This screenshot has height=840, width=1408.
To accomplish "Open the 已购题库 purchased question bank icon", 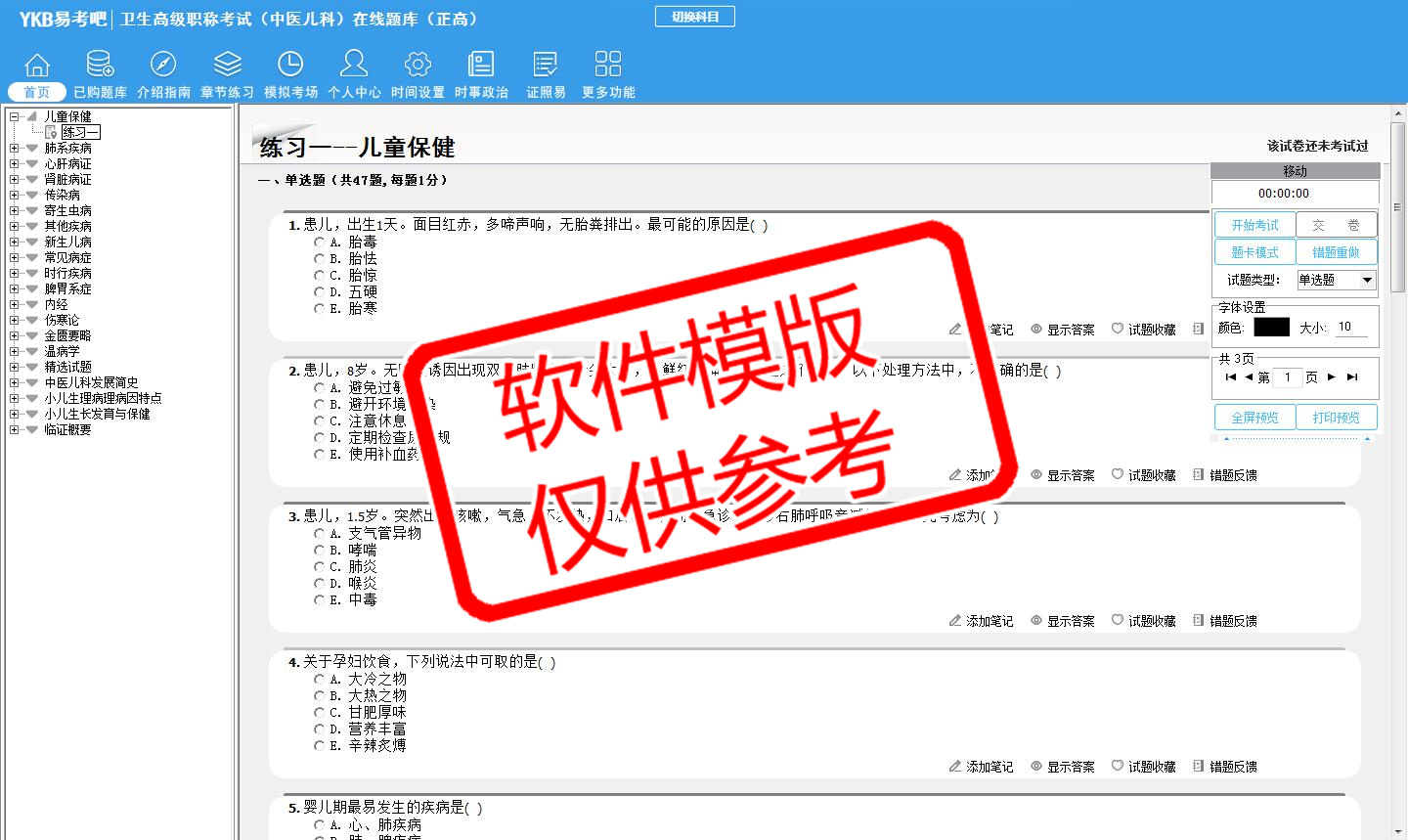I will coord(100,66).
